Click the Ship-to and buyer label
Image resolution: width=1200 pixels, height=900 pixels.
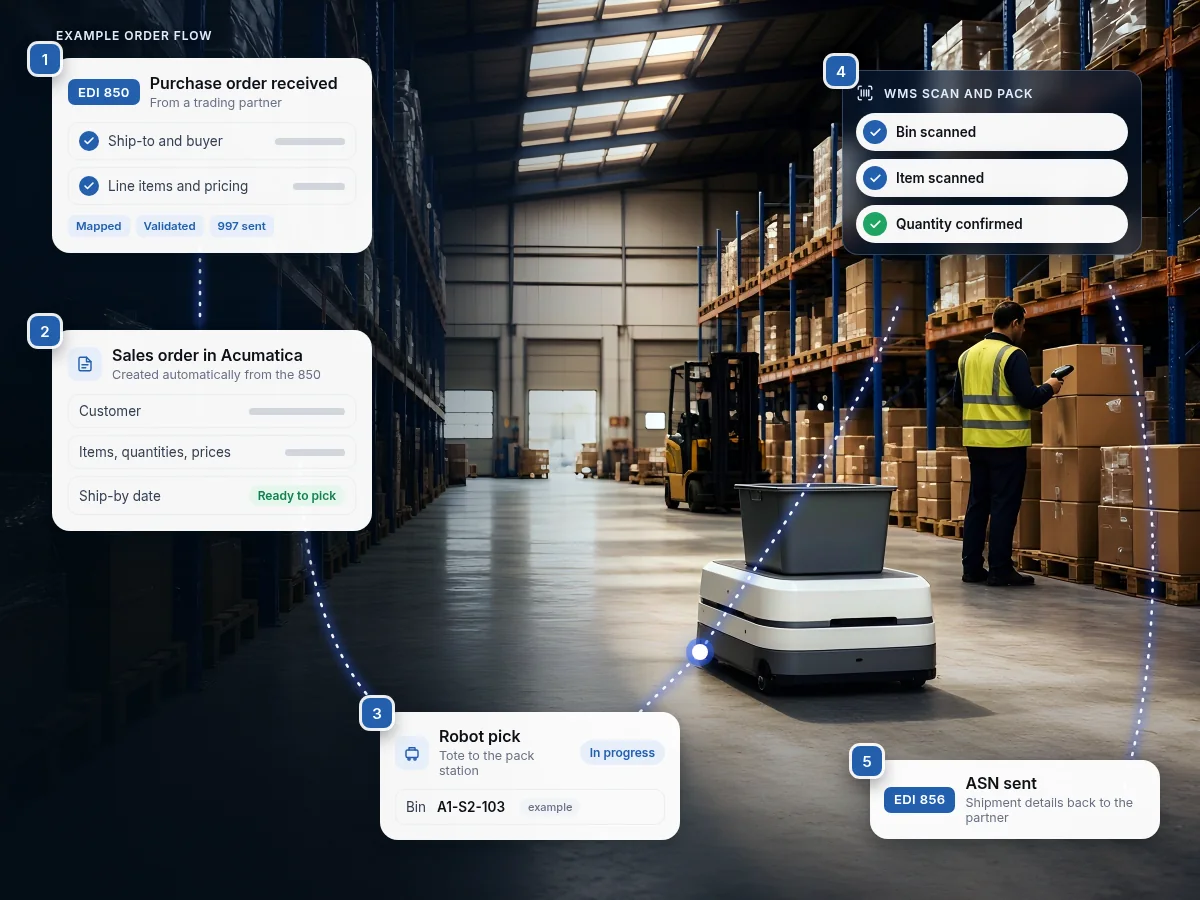165,141
